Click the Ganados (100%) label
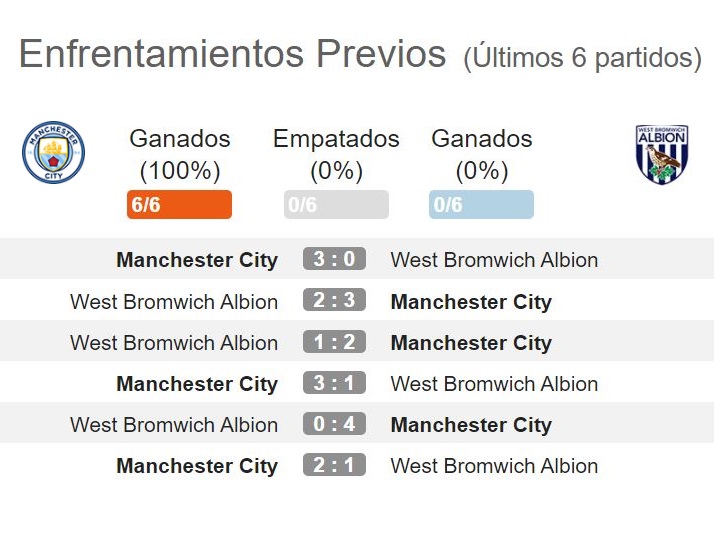This screenshot has width=714, height=542. (x=180, y=155)
